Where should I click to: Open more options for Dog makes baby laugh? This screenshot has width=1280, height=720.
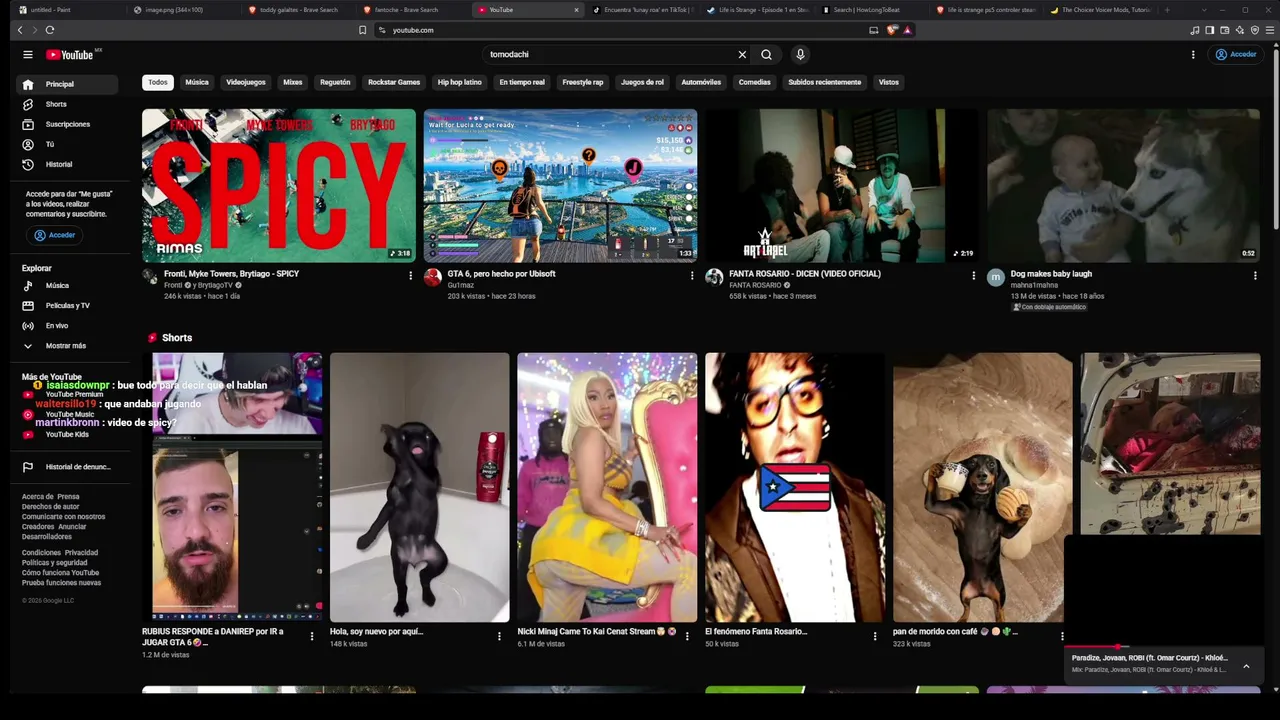[1255, 276]
